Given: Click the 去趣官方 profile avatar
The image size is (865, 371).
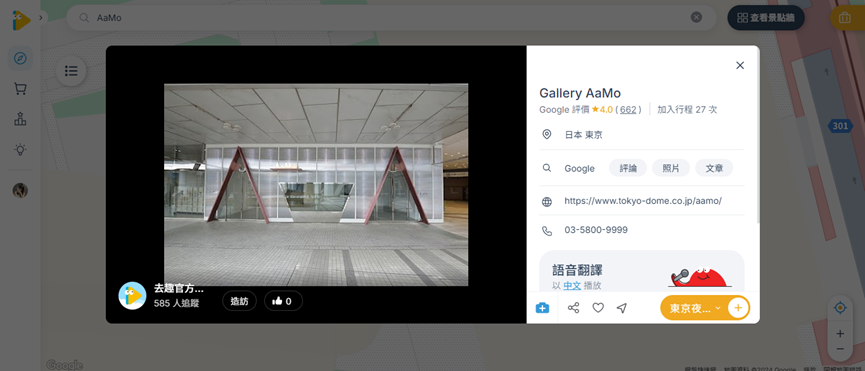Looking at the screenshot, I should (132, 295).
